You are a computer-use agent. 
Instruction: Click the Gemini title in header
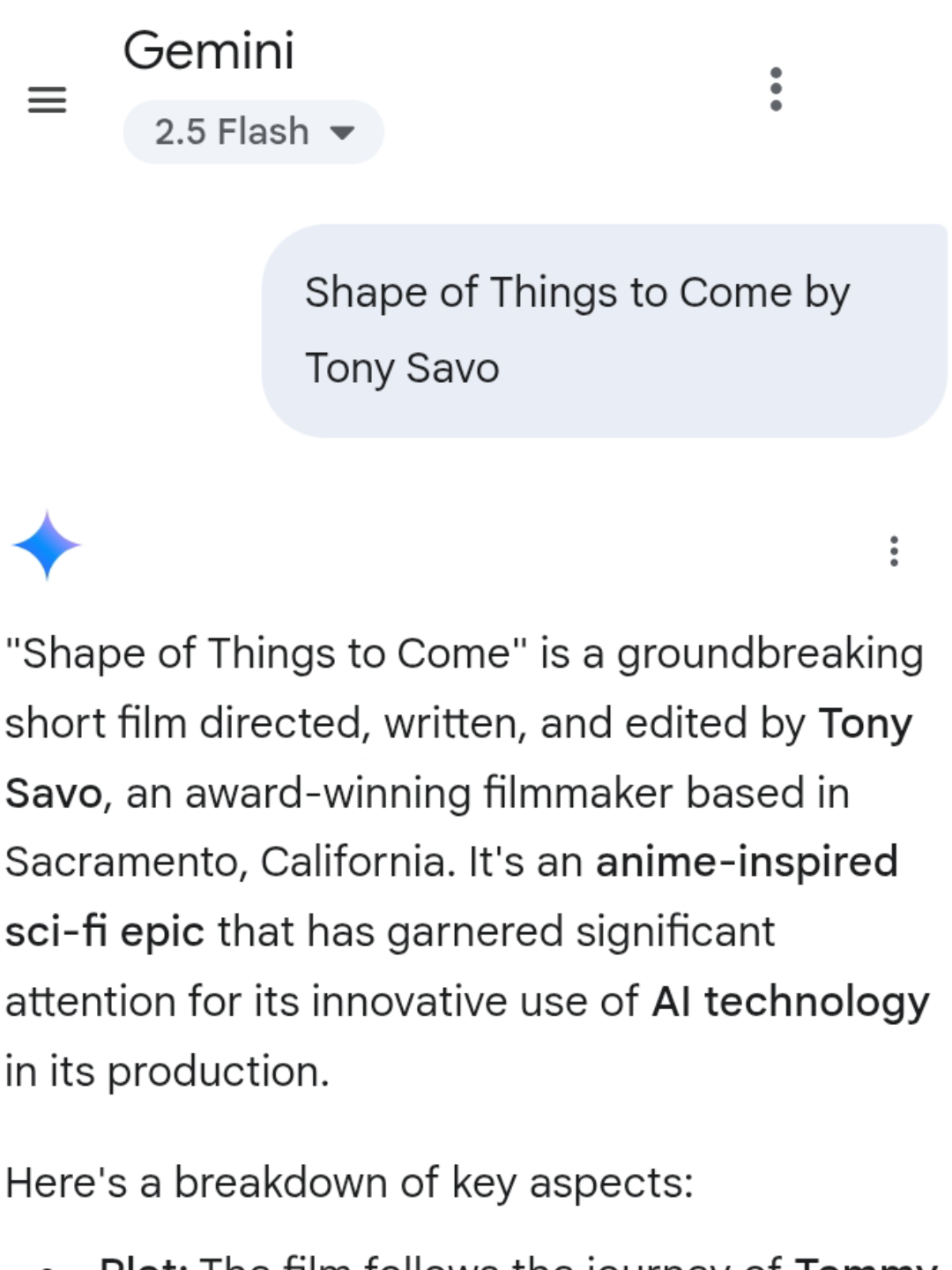208,50
